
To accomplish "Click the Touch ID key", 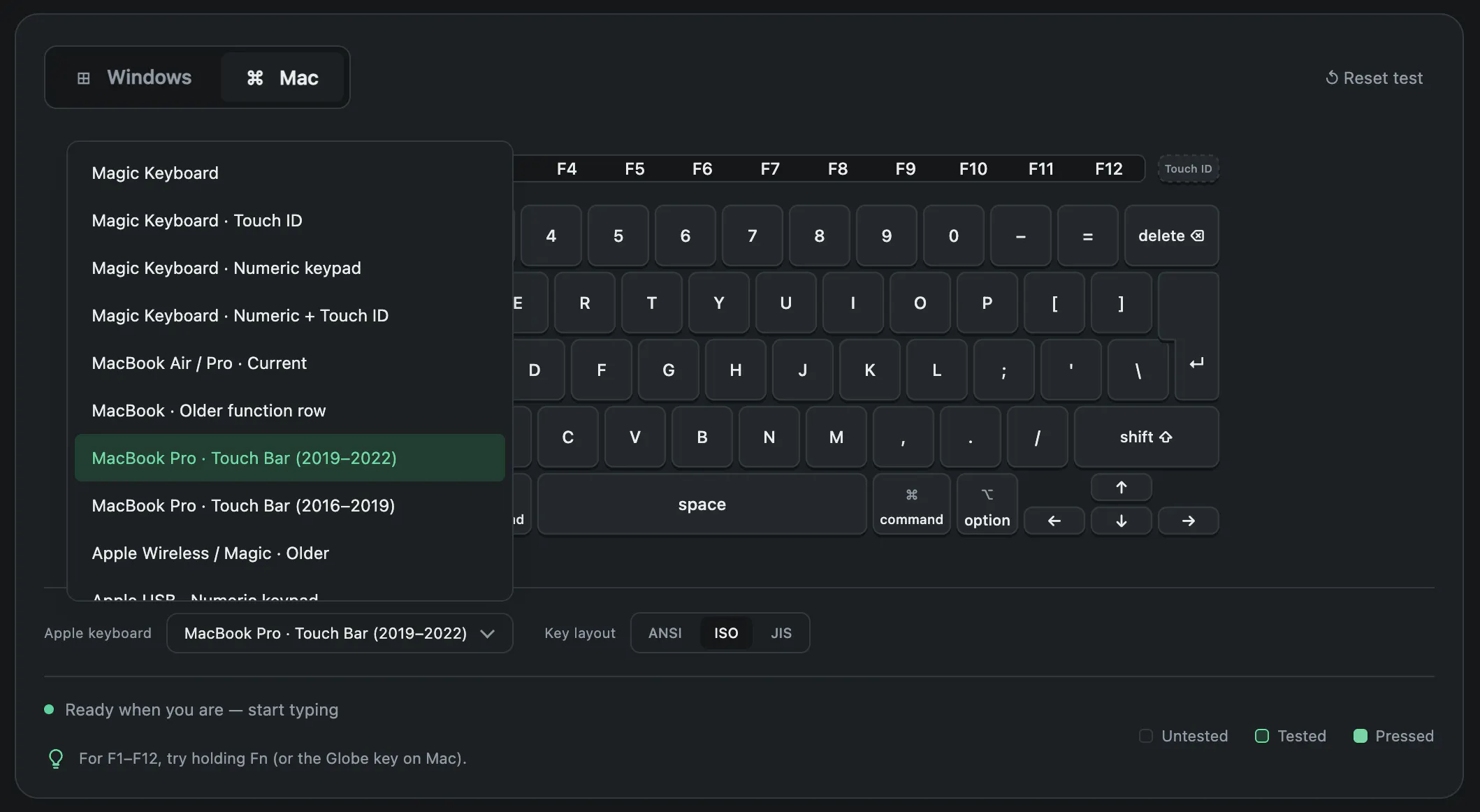I will pos(1188,168).
